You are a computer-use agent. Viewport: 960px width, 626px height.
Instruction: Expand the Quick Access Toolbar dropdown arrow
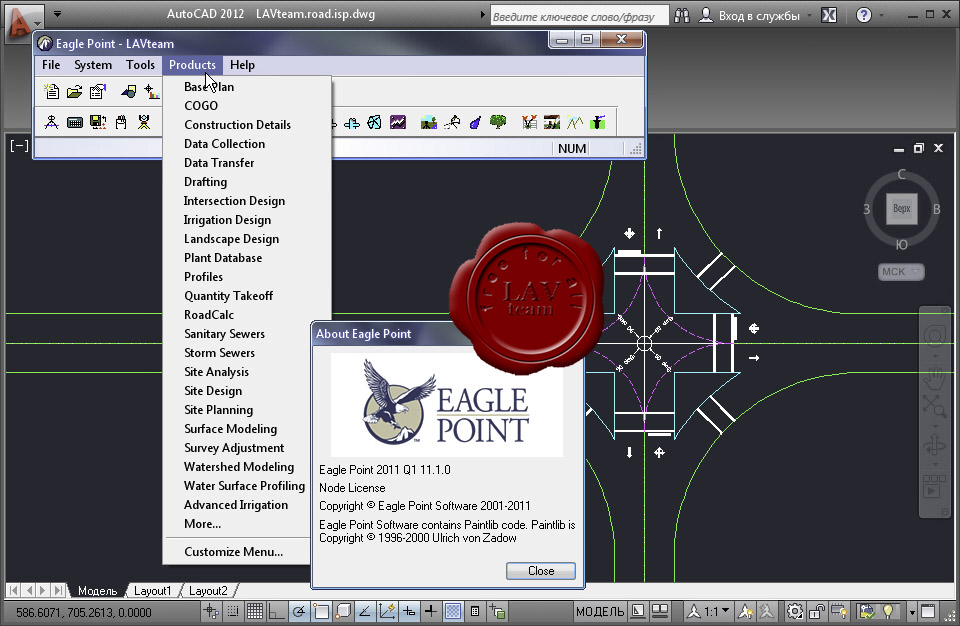57,13
